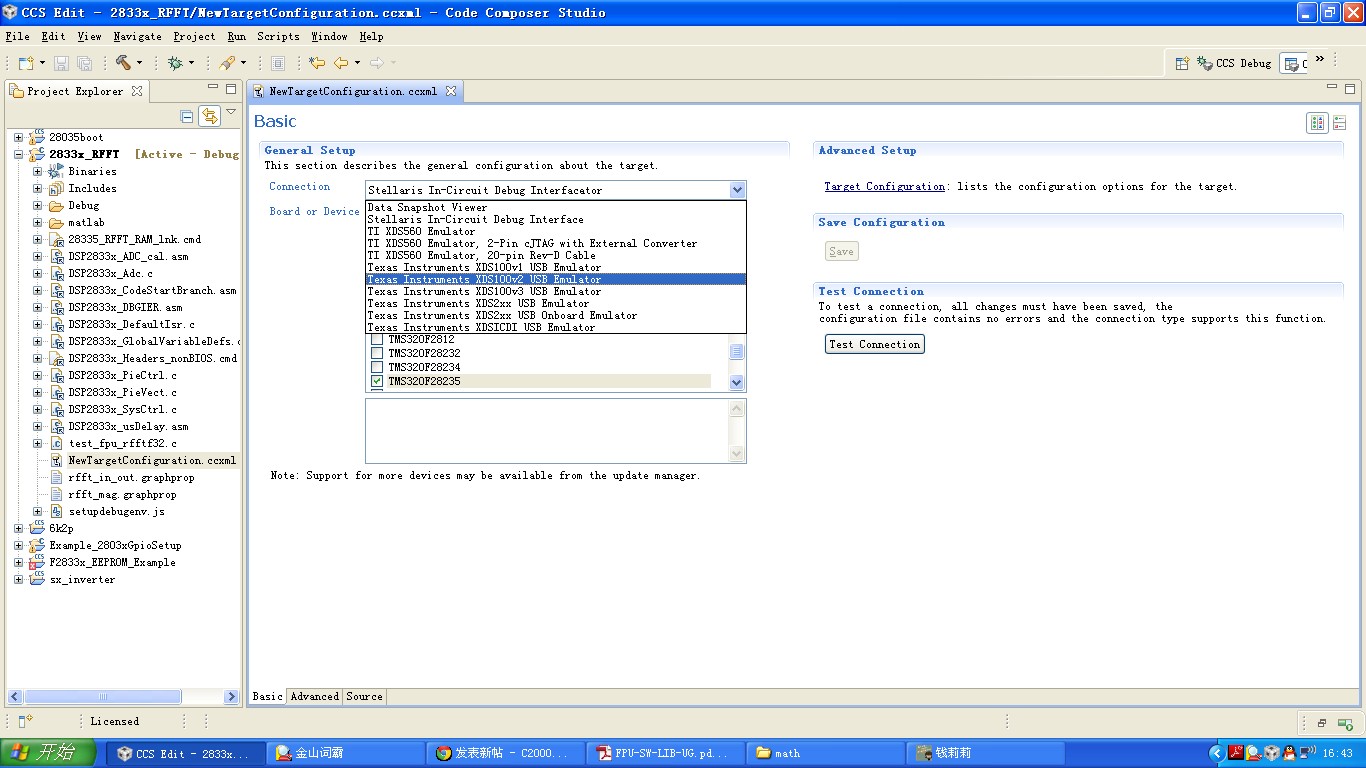Click the New file toolbar icon
The image size is (1366, 768).
[26, 63]
